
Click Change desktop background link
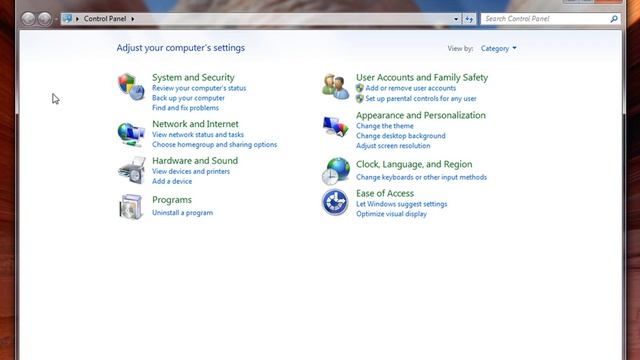pos(400,136)
